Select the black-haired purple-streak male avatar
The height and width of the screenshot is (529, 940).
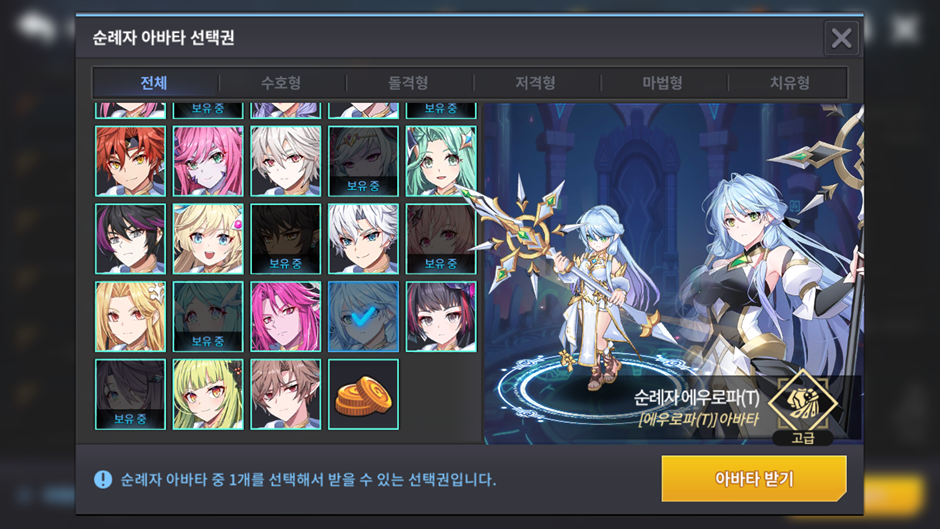[130, 239]
